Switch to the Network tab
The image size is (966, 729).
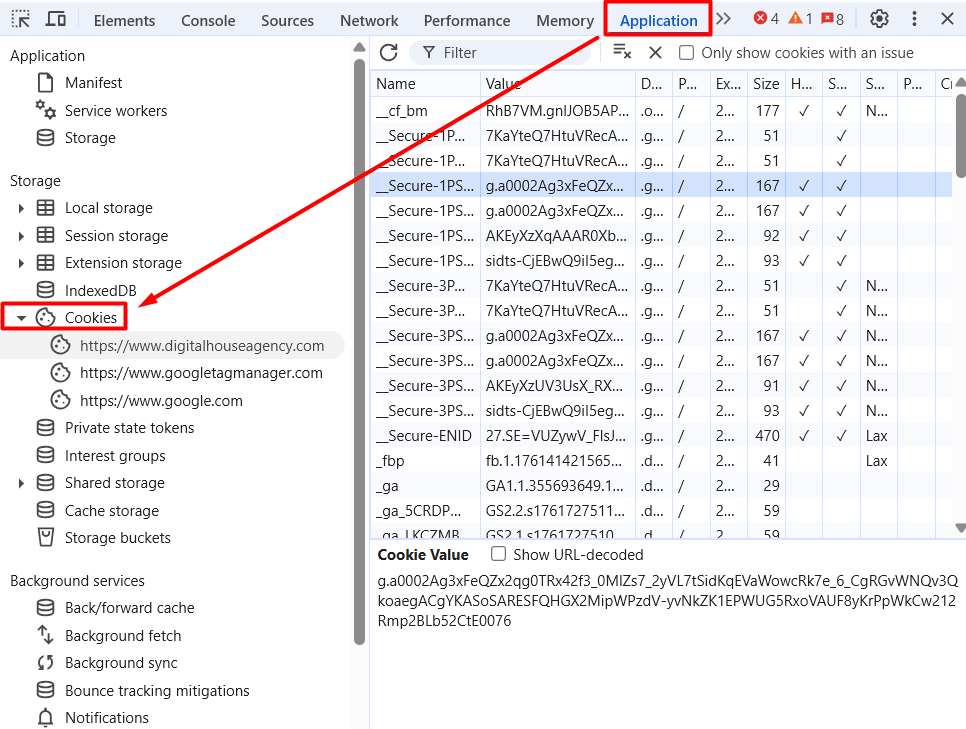(x=369, y=20)
